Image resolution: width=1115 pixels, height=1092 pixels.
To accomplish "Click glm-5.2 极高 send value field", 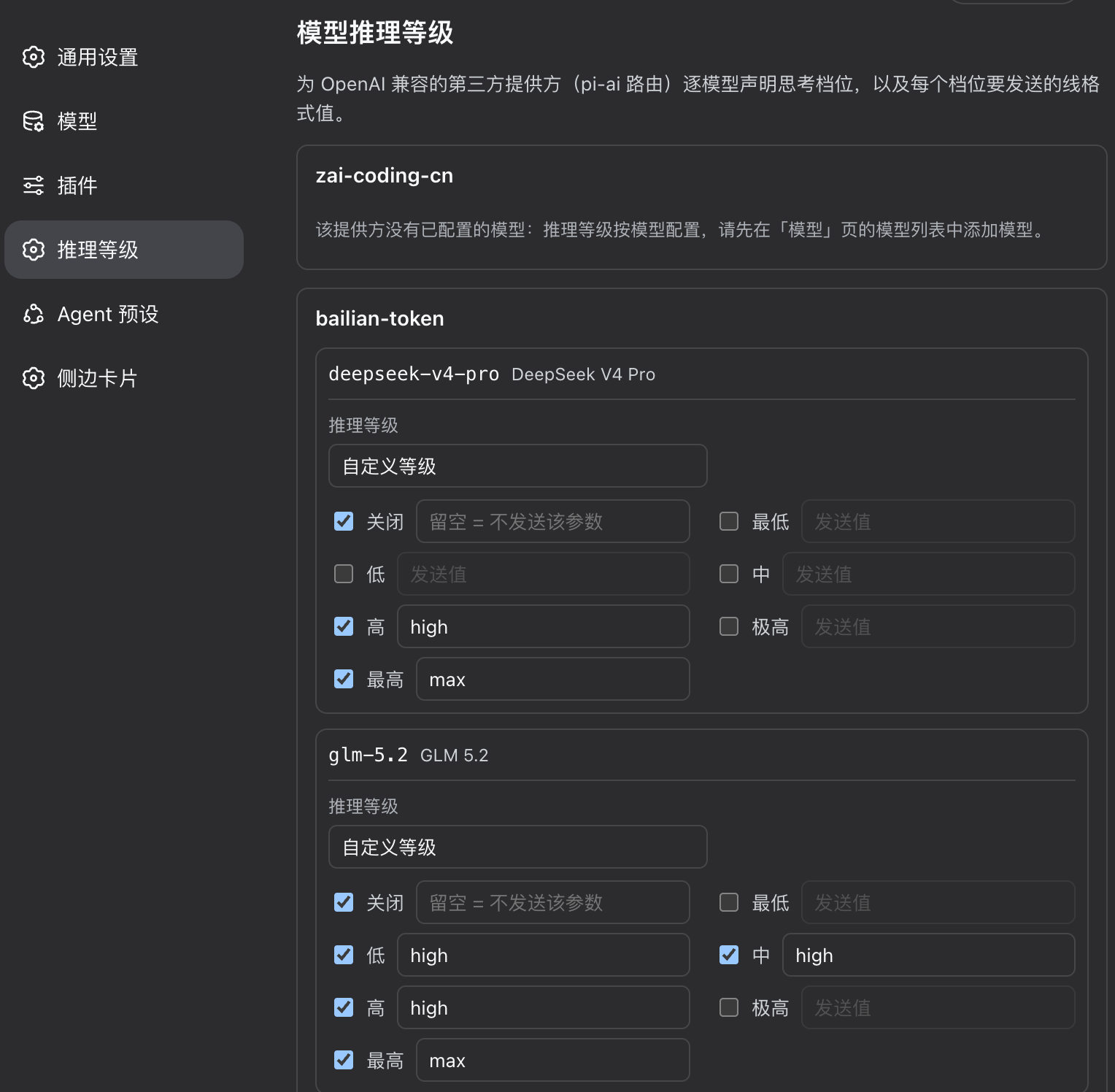I will tap(938, 1007).
